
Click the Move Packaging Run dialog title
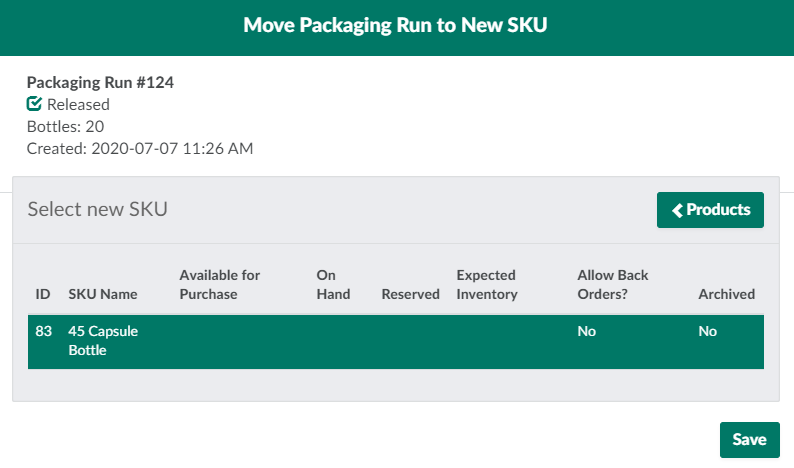tap(396, 27)
